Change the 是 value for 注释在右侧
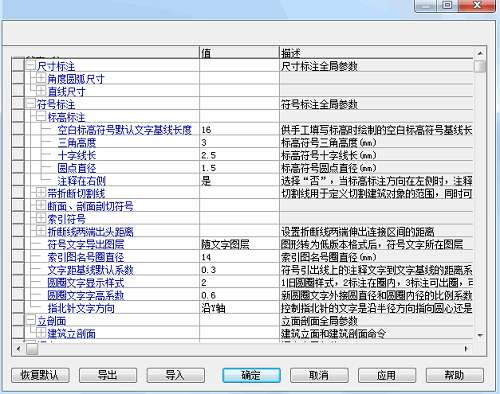Screen dimensions: 500x394 click(239, 181)
